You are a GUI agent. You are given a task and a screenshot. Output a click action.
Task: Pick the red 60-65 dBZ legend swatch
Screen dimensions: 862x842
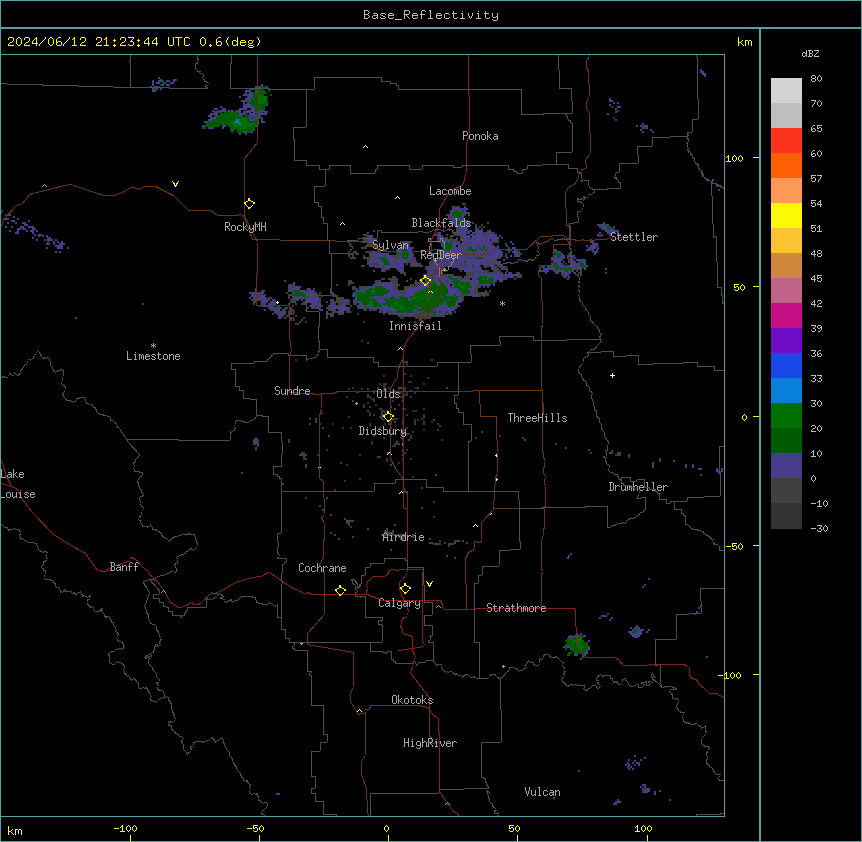coord(786,141)
